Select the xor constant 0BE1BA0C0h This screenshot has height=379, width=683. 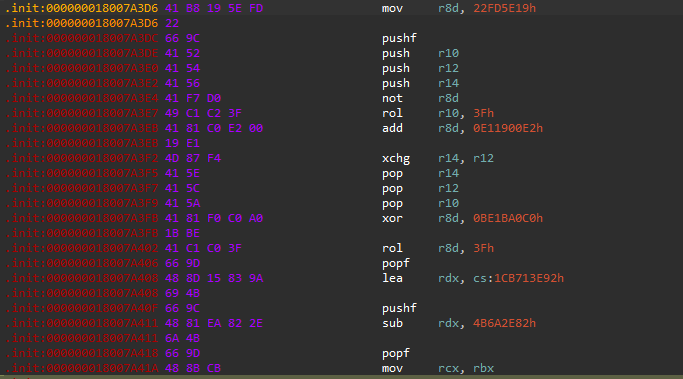[508, 218]
